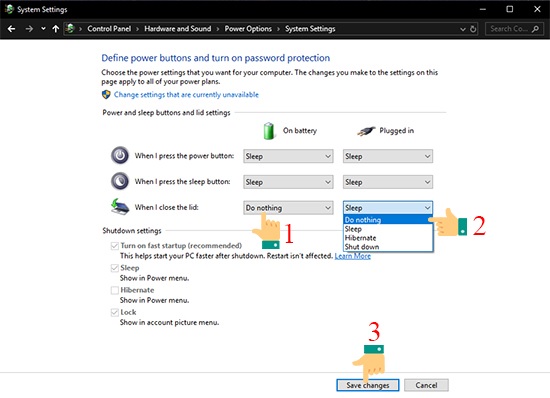The height and width of the screenshot is (398, 550).
Task: Select Hibernate in open lid list
Action: coord(388,238)
